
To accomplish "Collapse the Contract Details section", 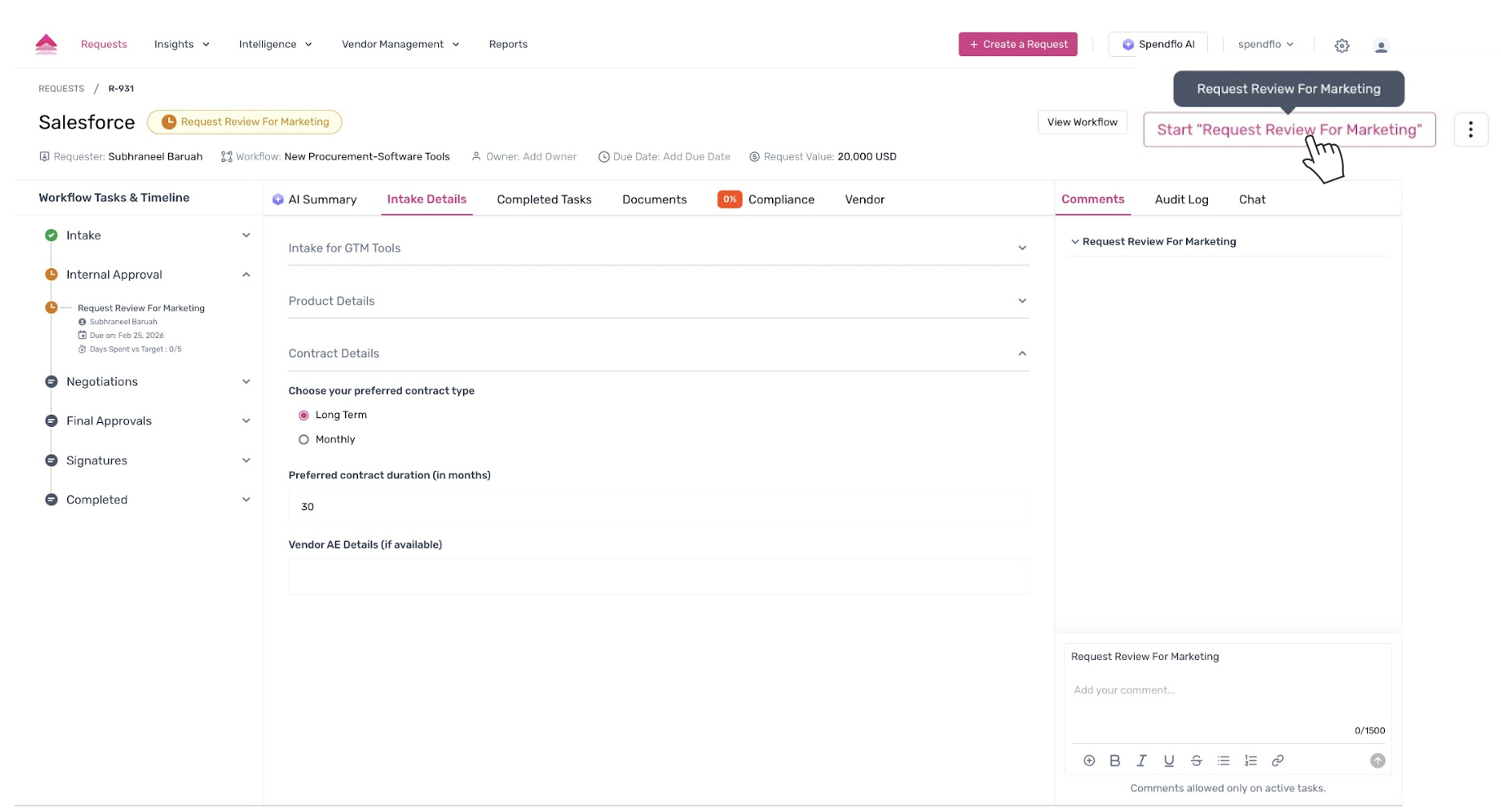I will point(1021,354).
